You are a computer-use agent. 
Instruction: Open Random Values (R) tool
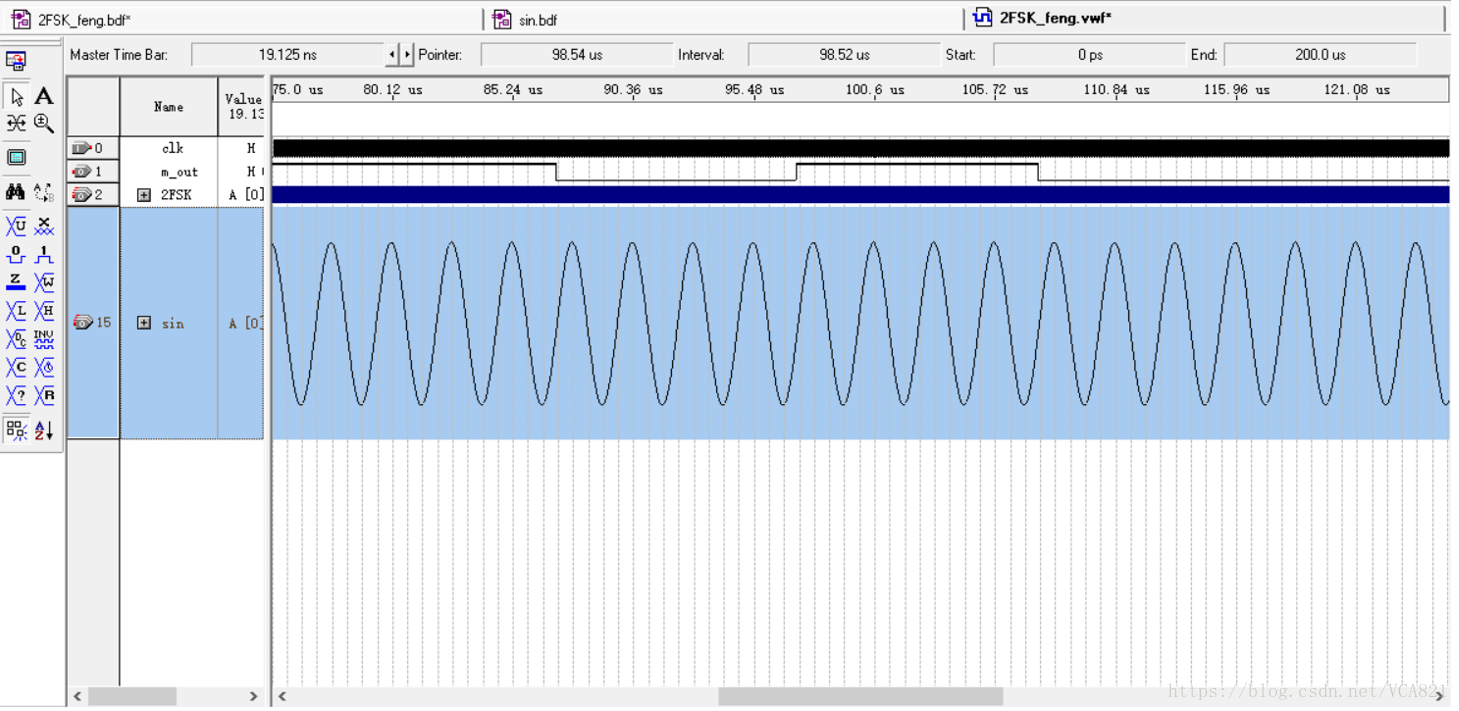point(44,396)
